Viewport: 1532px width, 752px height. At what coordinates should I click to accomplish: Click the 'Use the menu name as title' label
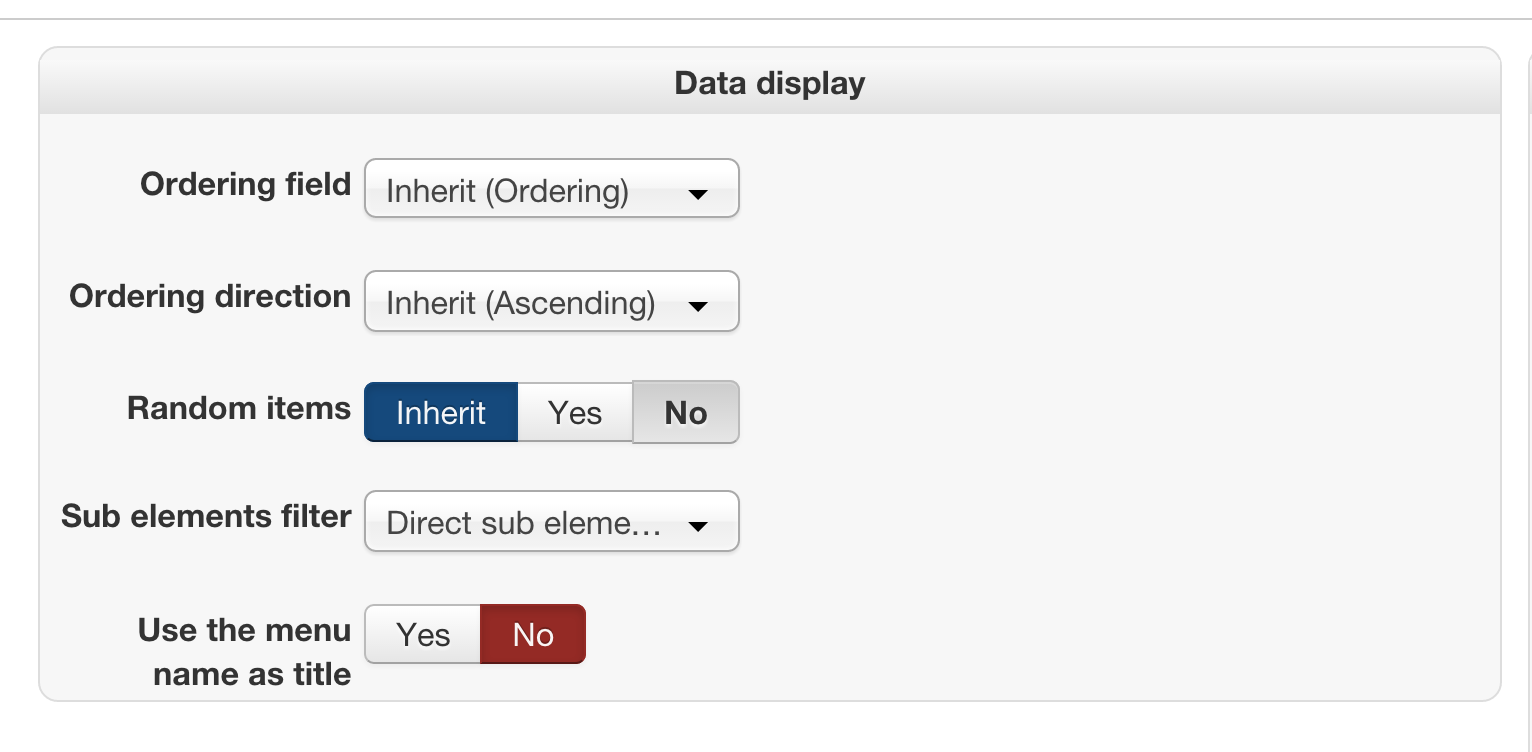[x=245, y=651]
